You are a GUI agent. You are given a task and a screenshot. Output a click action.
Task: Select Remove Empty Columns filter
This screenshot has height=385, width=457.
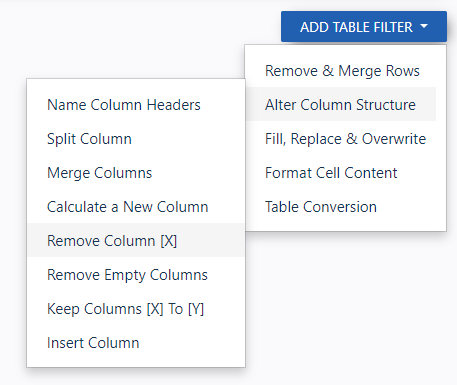pos(136,275)
